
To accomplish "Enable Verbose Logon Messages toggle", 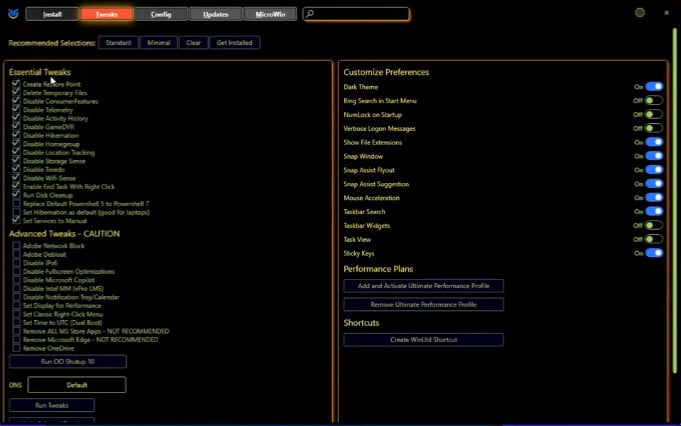I will pos(654,128).
